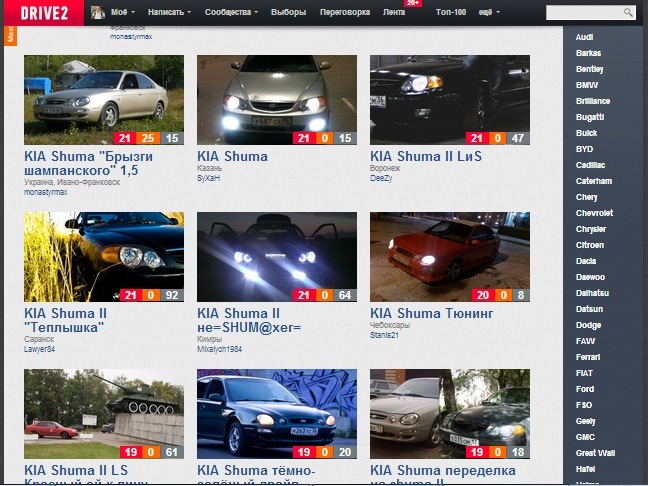The height and width of the screenshot is (486, 648).
Task: Expand the Сообщества dropdown
Action: point(231,12)
